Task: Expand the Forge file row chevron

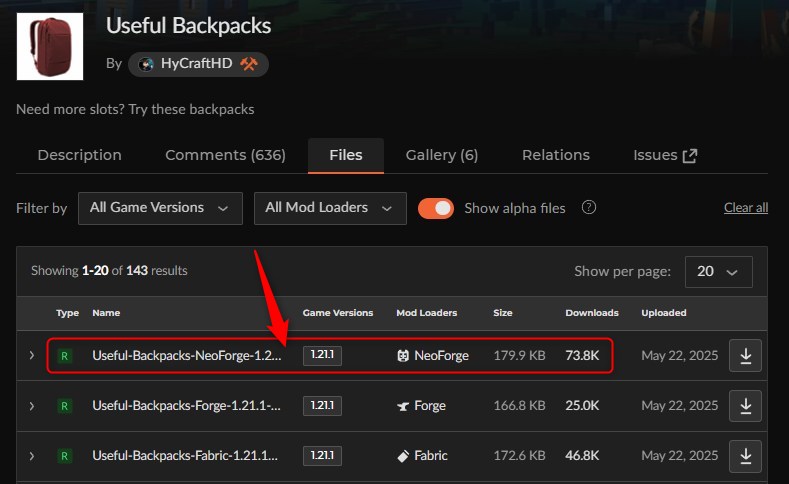Action: (32, 406)
